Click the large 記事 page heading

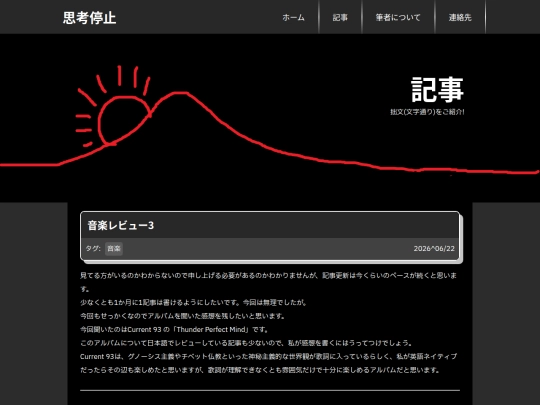(x=437, y=89)
